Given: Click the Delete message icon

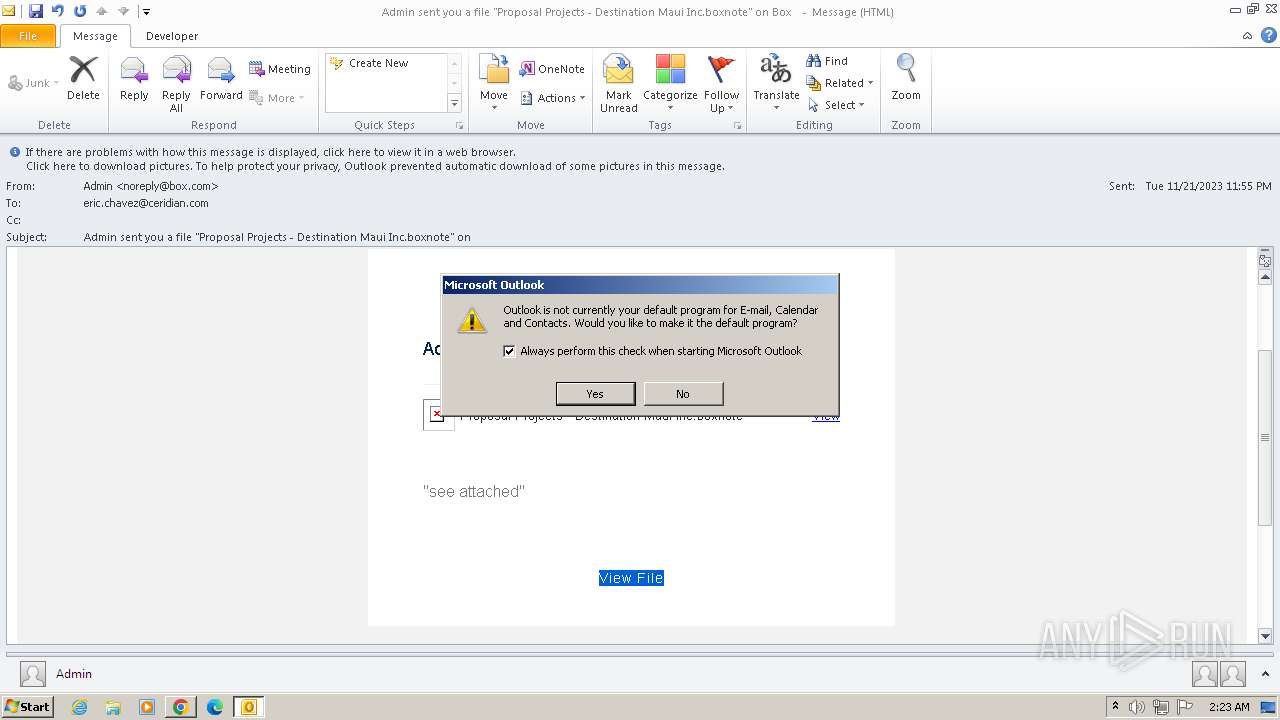Looking at the screenshot, I should point(83,78).
